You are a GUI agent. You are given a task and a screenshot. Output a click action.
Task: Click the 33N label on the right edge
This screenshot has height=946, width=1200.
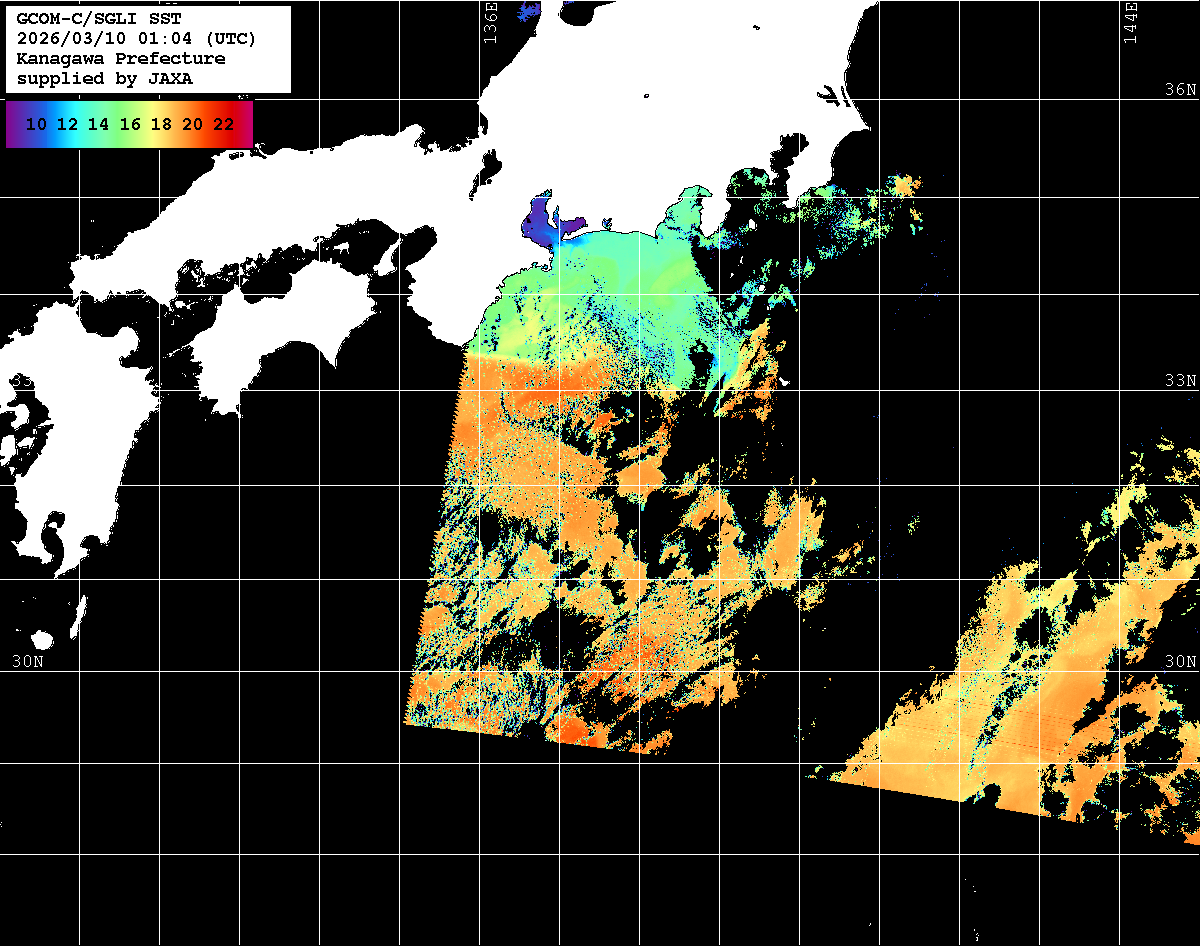[1180, 381]
